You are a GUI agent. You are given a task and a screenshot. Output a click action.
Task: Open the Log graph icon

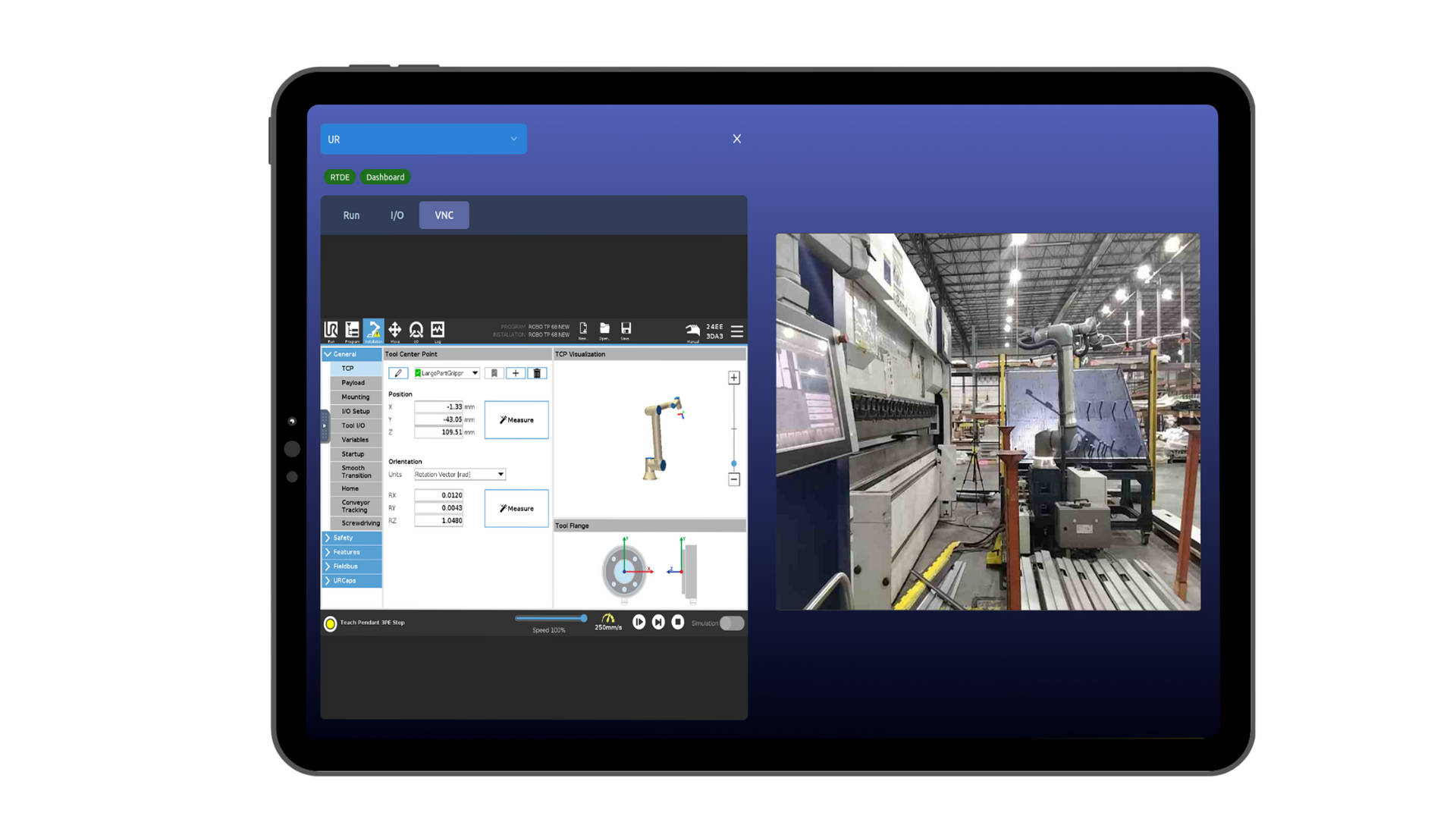coord(438,331)
